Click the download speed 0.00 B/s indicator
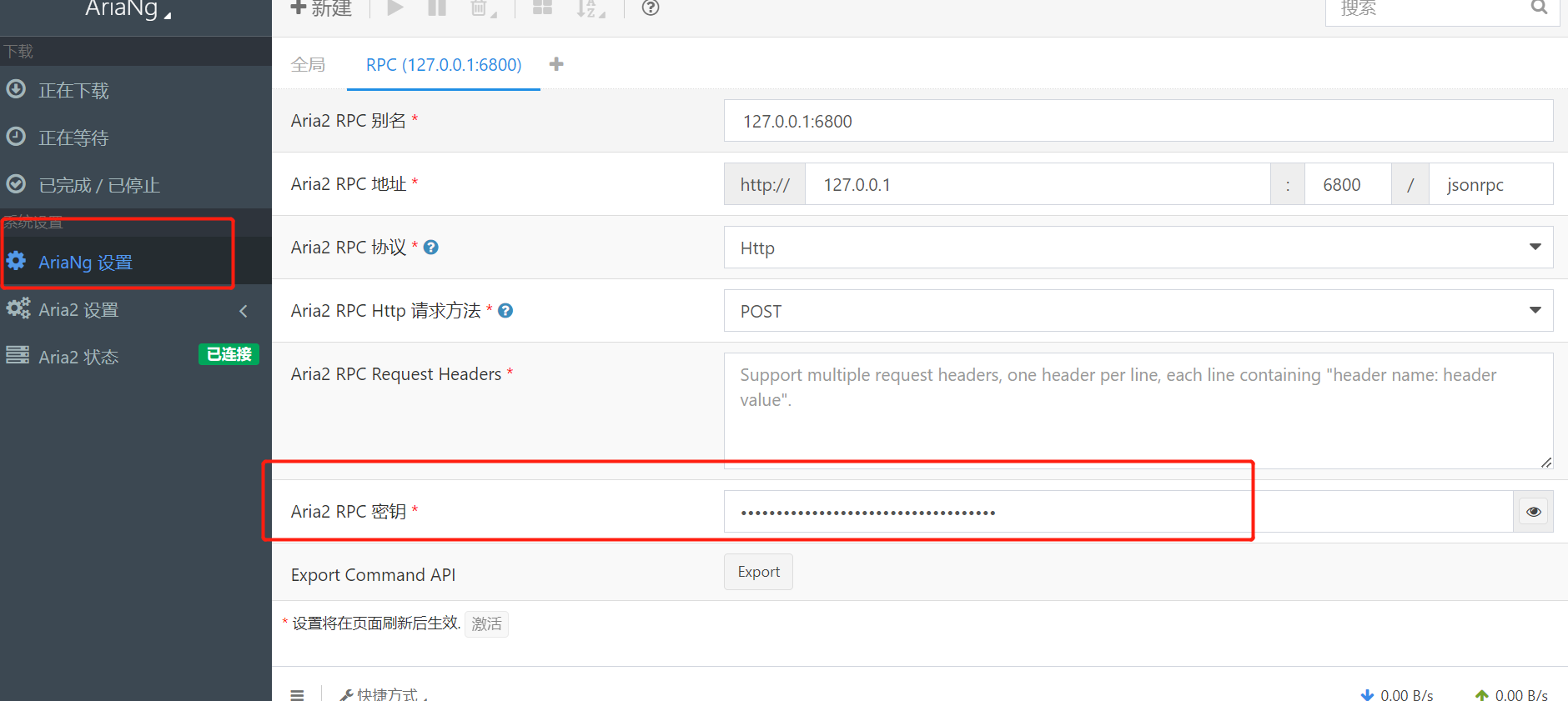The height and width of the screenshot is (701, 1568). [1397, 694]
